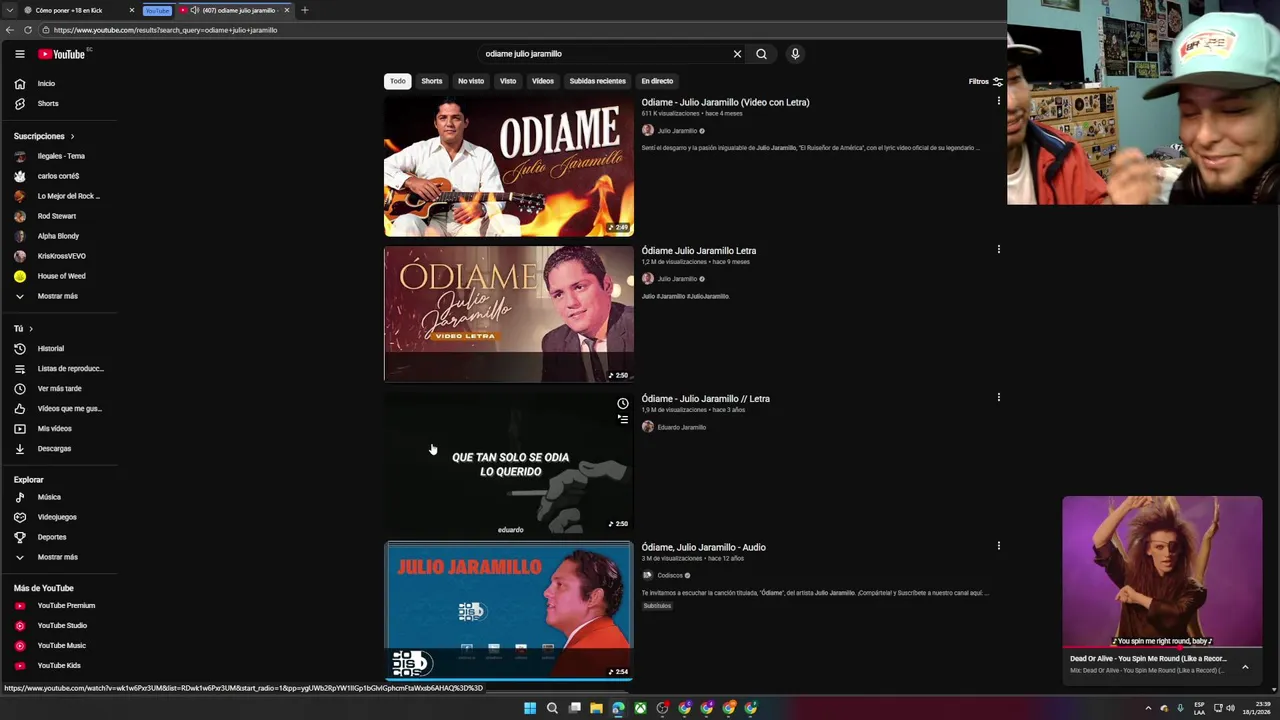Open Dead Or Alive miniplayer video
The width and height of the screenshot is (1280, 720).
tap(1162, 572)
